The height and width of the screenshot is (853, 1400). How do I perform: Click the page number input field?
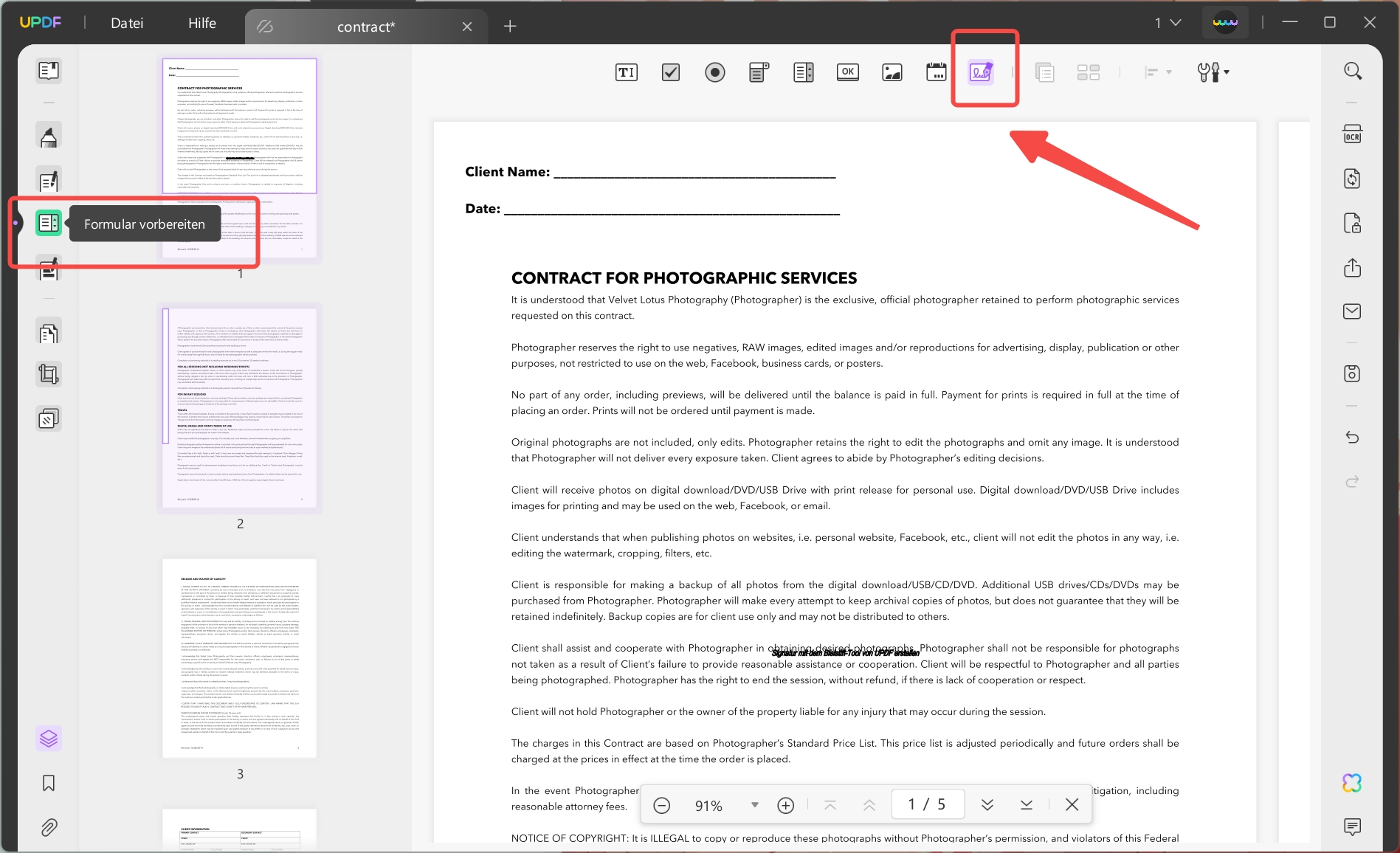pyautogui.click(x=928, y=804)
